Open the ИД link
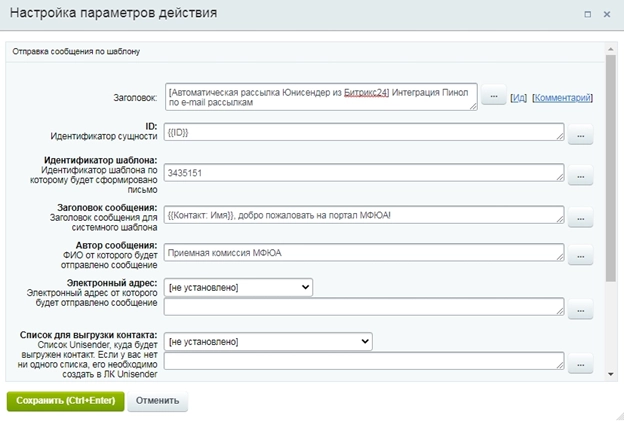 [519, 98]
